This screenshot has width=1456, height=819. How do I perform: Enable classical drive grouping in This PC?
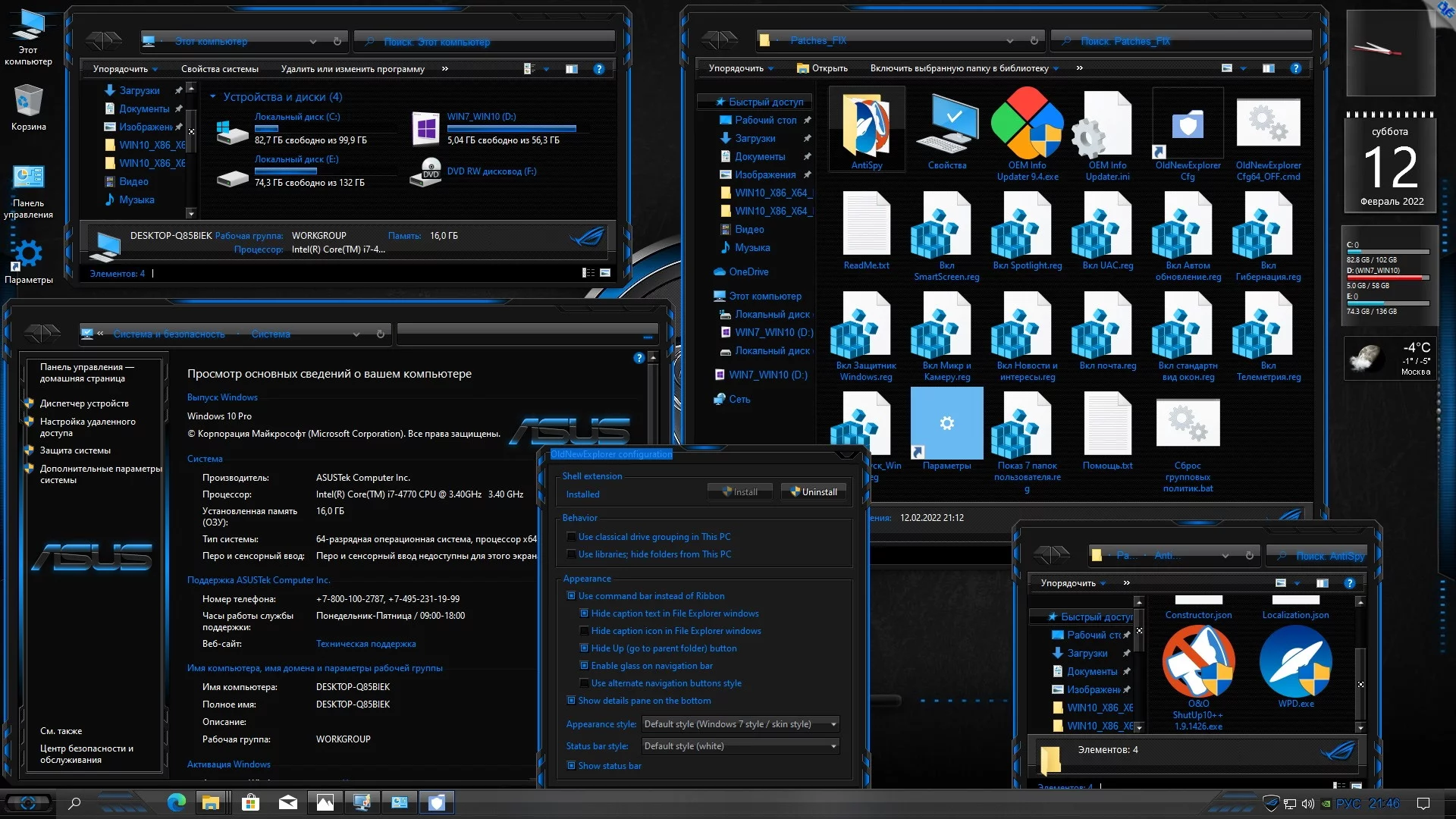click(x=572, y=537)
